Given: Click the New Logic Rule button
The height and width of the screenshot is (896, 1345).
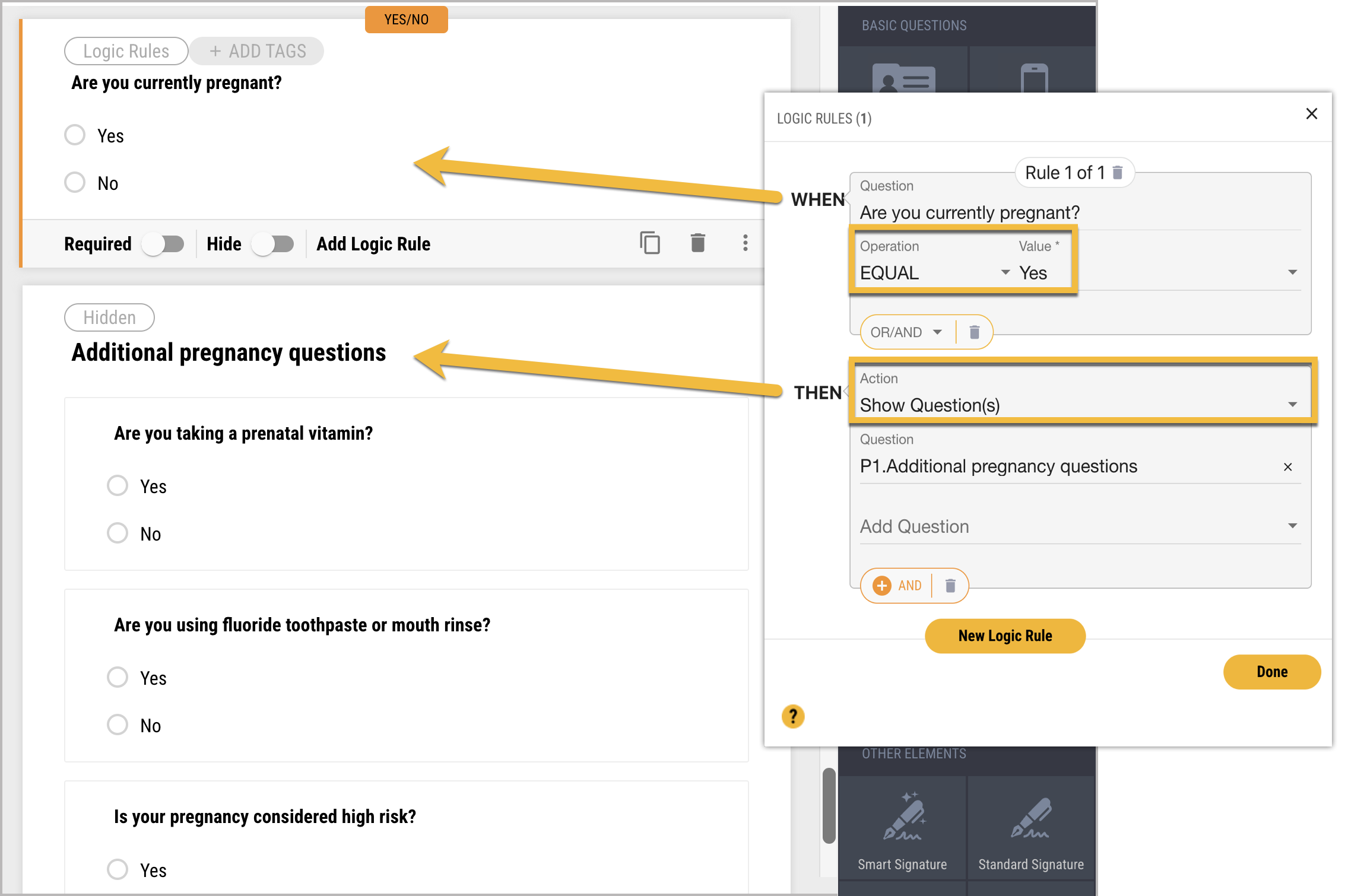Looking at the screenshot, I should 1005,636.
